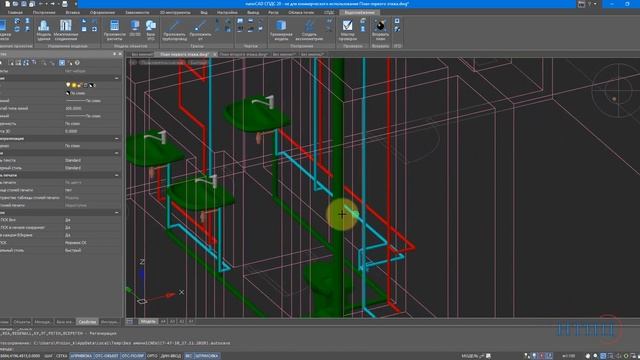
Task: Switch to the Главная ribbon tab
Action: tap(15, 13)
